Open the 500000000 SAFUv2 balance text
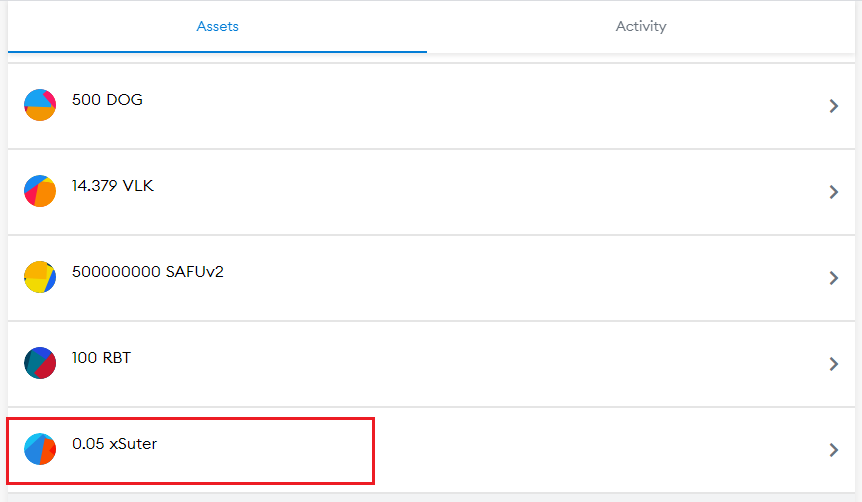The height and width of the screenshot is (502, 862). click(x=148, y=272)
